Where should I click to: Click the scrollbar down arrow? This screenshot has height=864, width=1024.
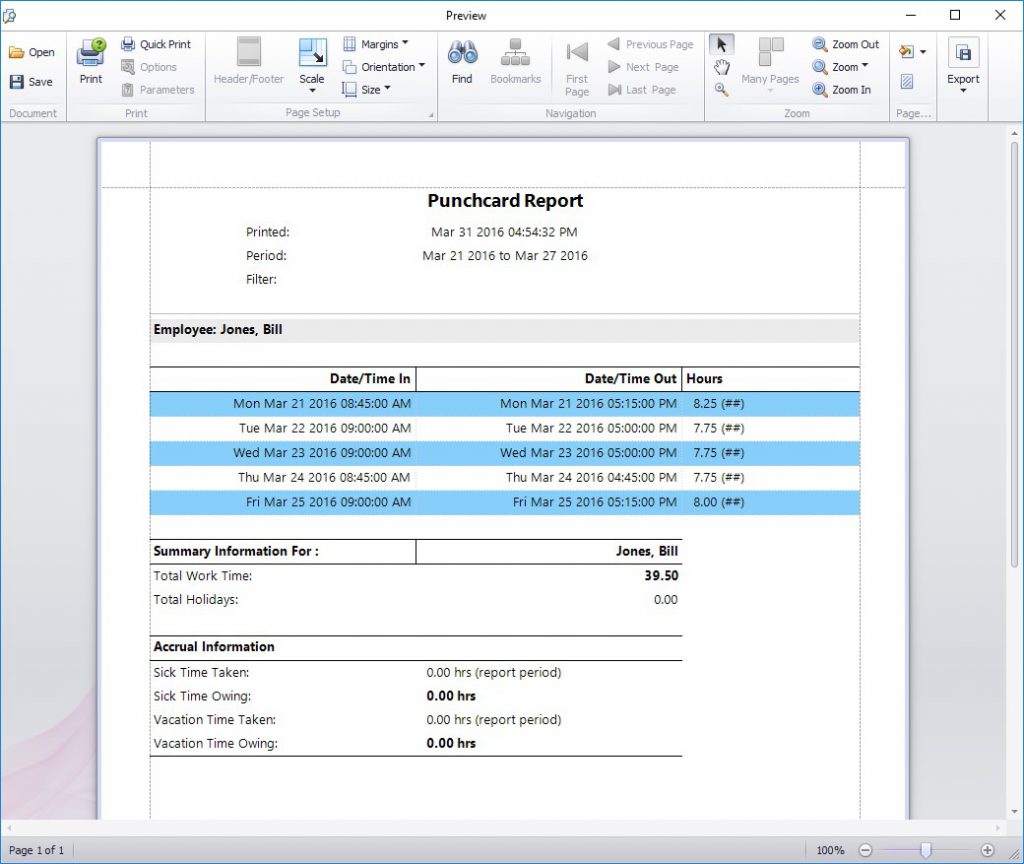coord(1014,812)
